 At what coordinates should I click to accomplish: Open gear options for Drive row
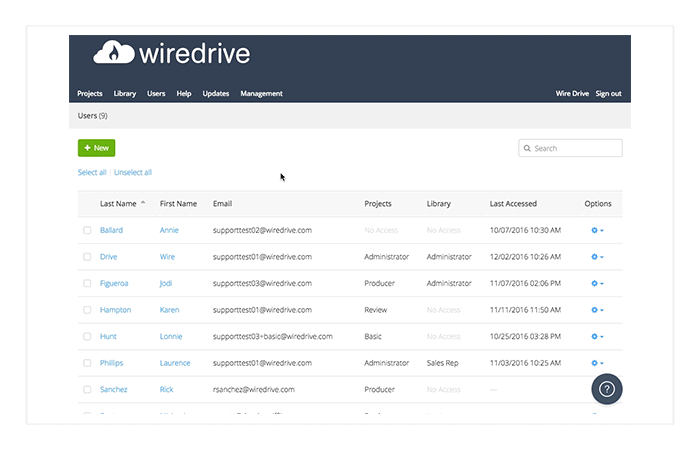(597, 257)
